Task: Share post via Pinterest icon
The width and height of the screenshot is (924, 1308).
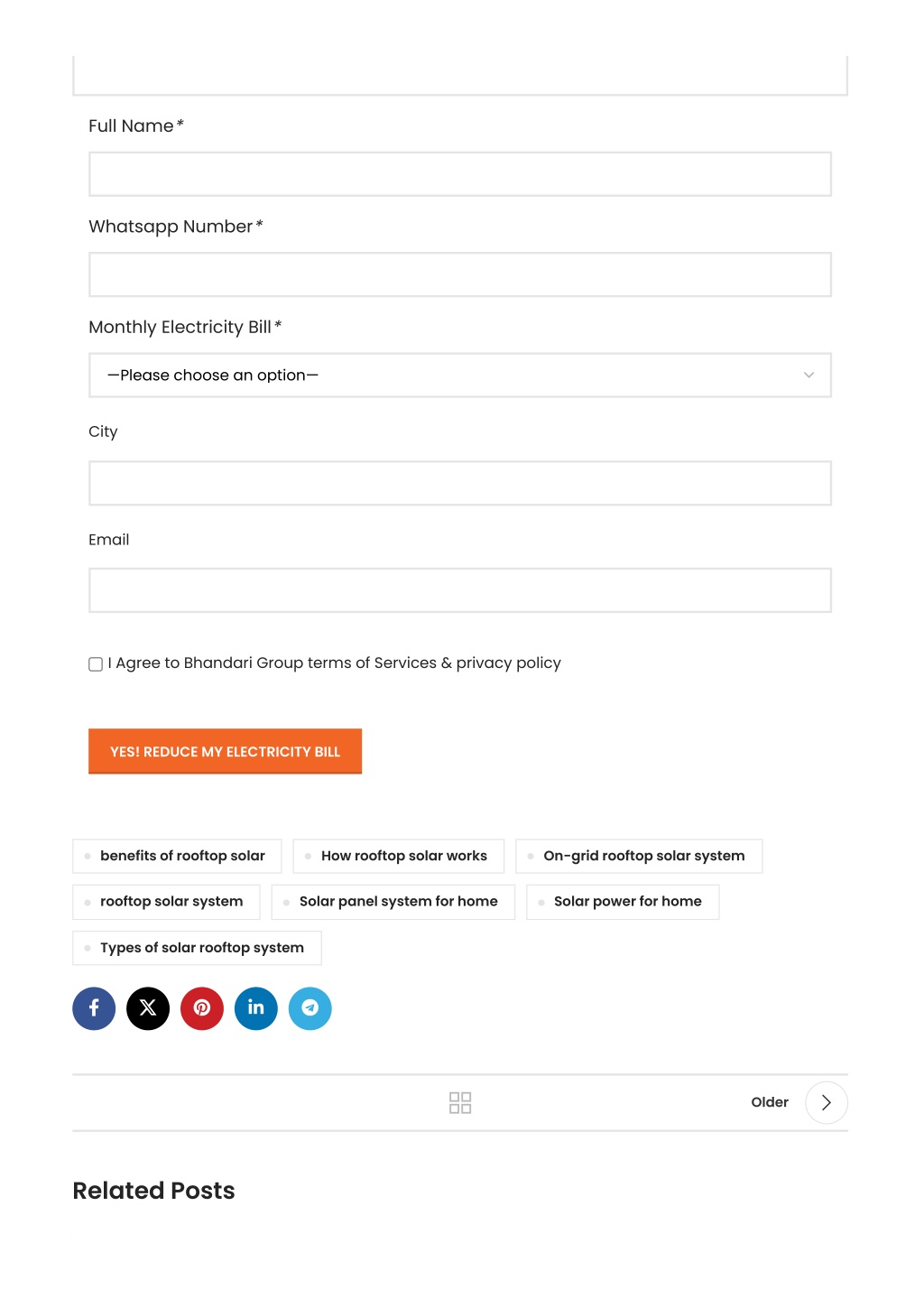Action: (202, 1008)
